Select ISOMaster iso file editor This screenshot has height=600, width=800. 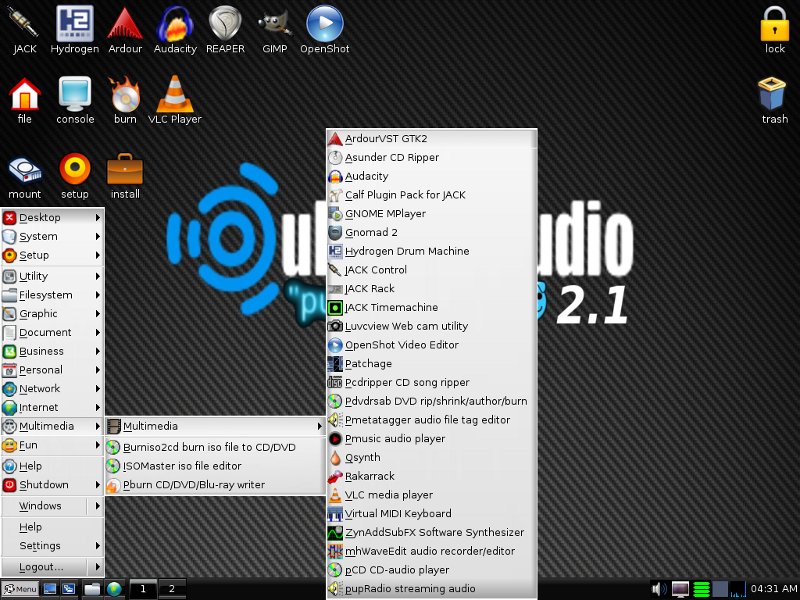pos(215,466)
